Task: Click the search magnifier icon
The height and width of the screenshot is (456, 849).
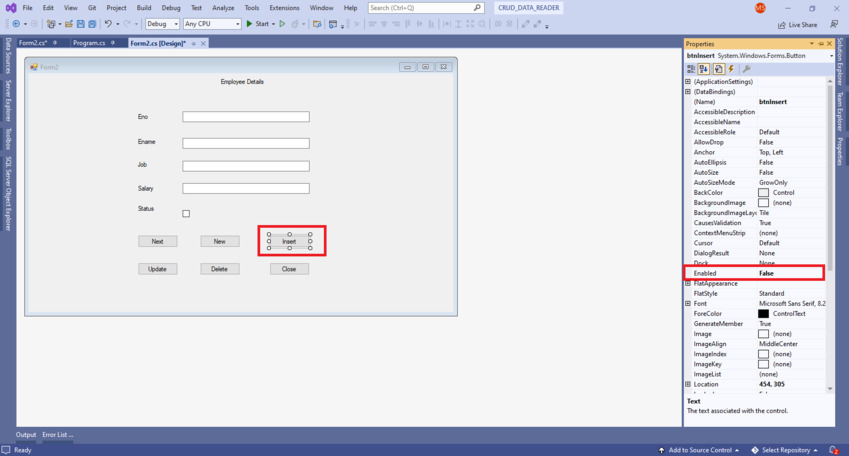Action: 477,8
